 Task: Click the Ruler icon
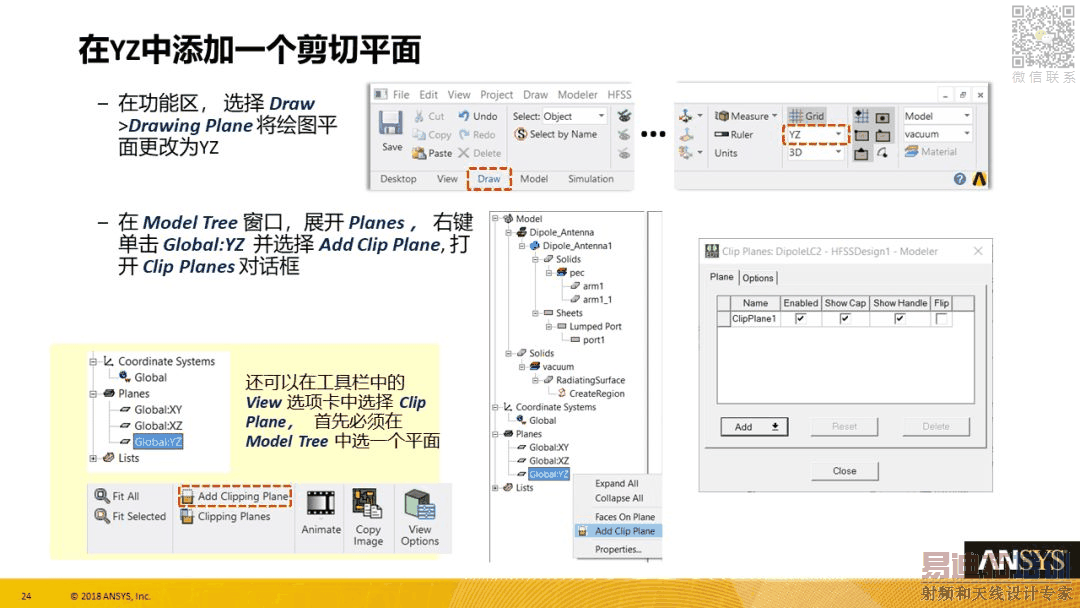(x=721, y=134)
